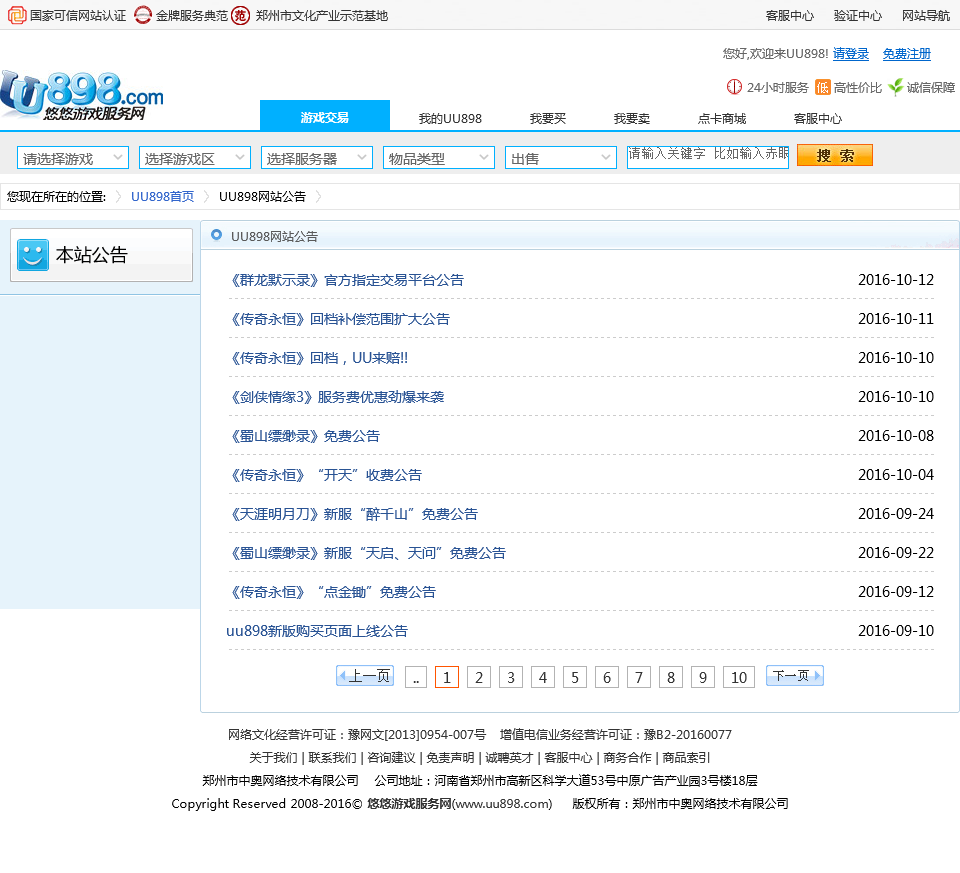Viewport: 960px width, 873px height.
Task: Open 《群龙默示录》官方指定交易平台公告
Action: [x=345, y=280]
